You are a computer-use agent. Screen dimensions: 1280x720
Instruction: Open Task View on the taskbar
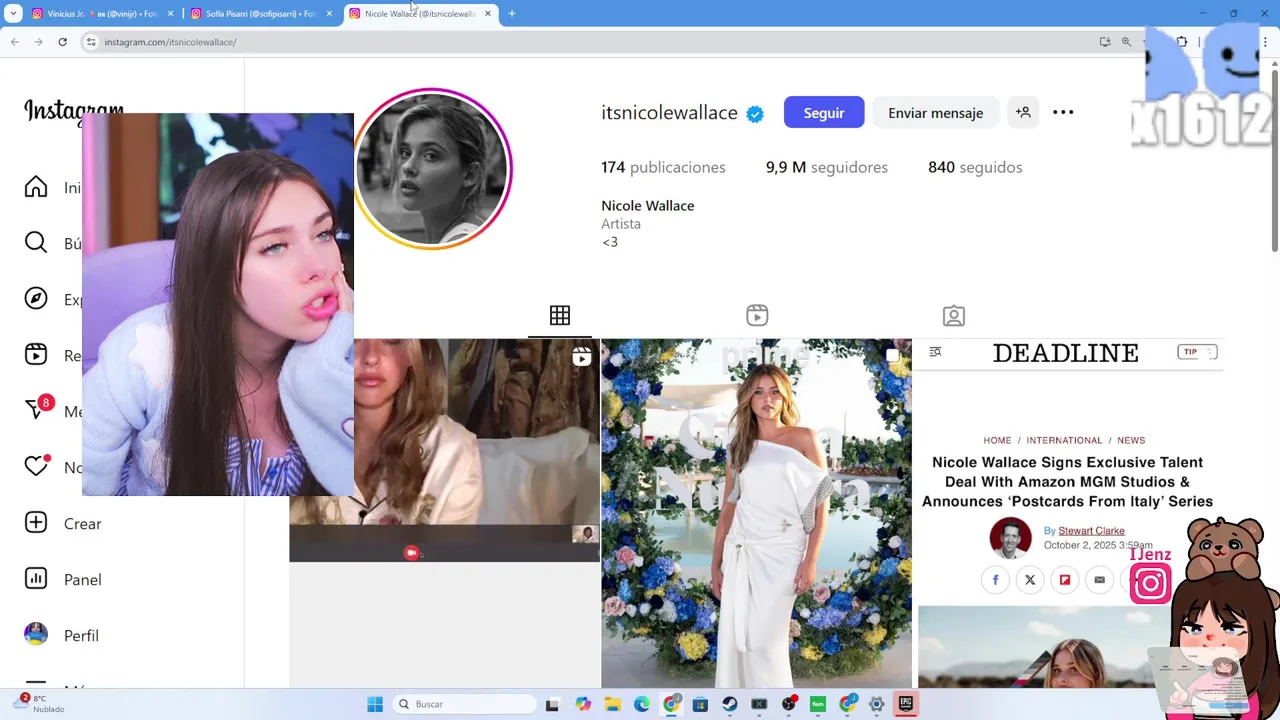[x=552, y=704]
